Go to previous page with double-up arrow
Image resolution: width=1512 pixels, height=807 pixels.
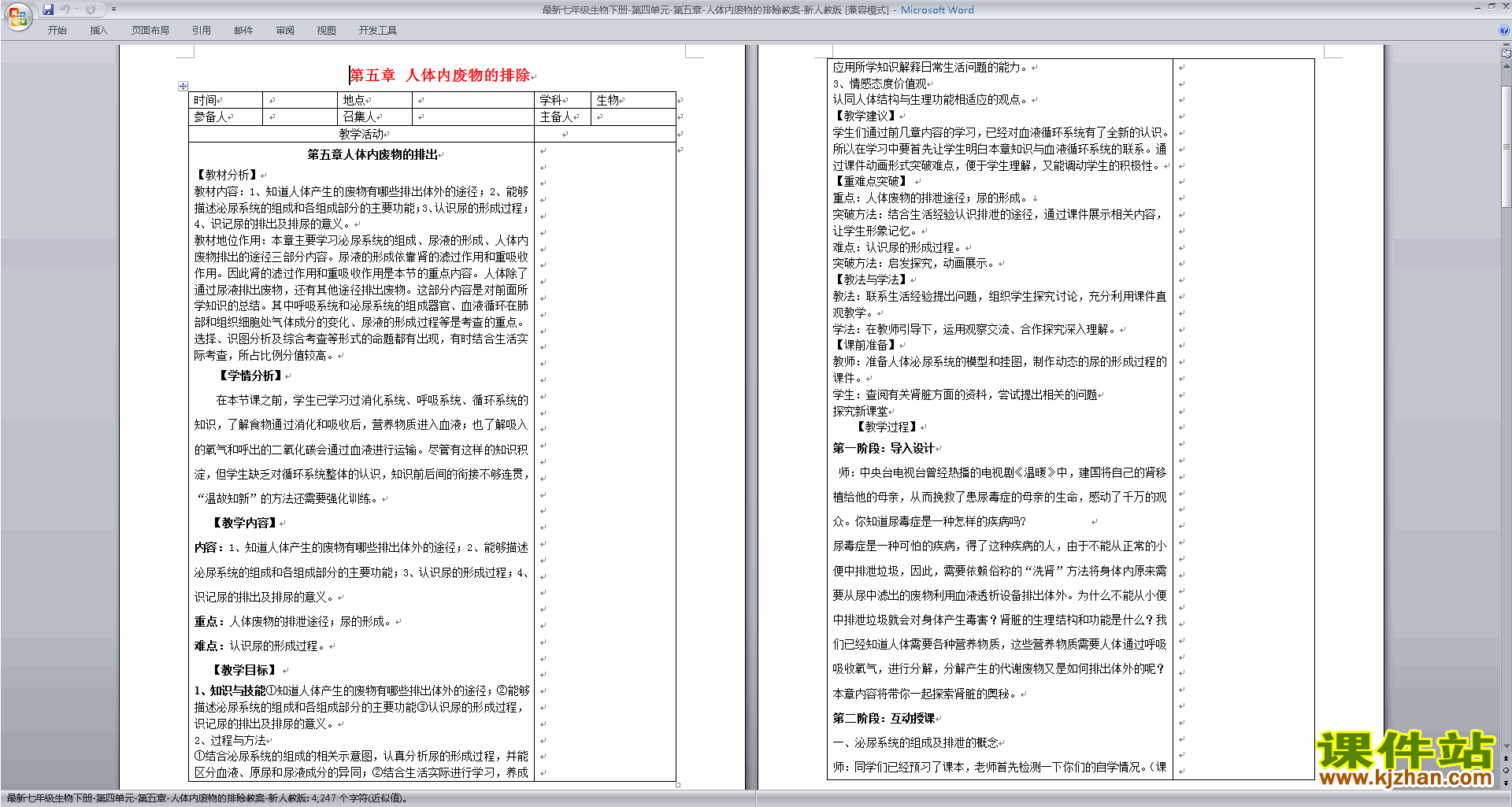(1506, 759)
